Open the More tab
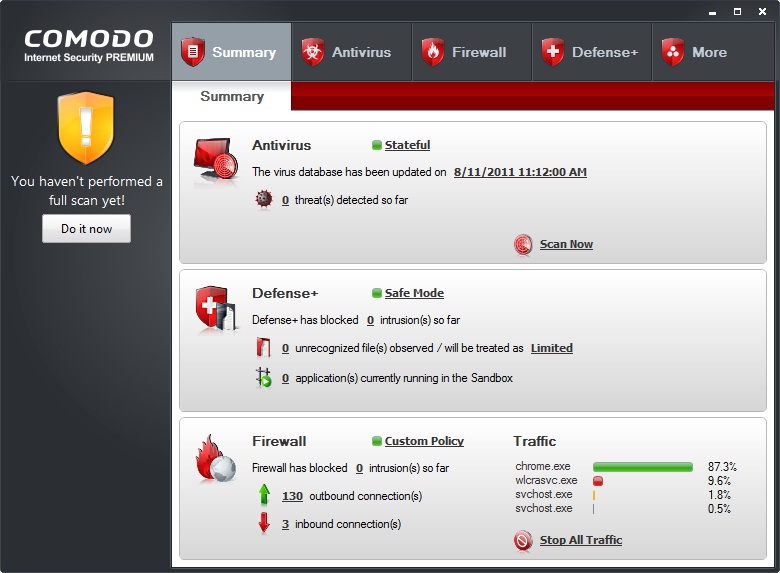This screenshot has width=780, height=573. click(x=713, y=52)
